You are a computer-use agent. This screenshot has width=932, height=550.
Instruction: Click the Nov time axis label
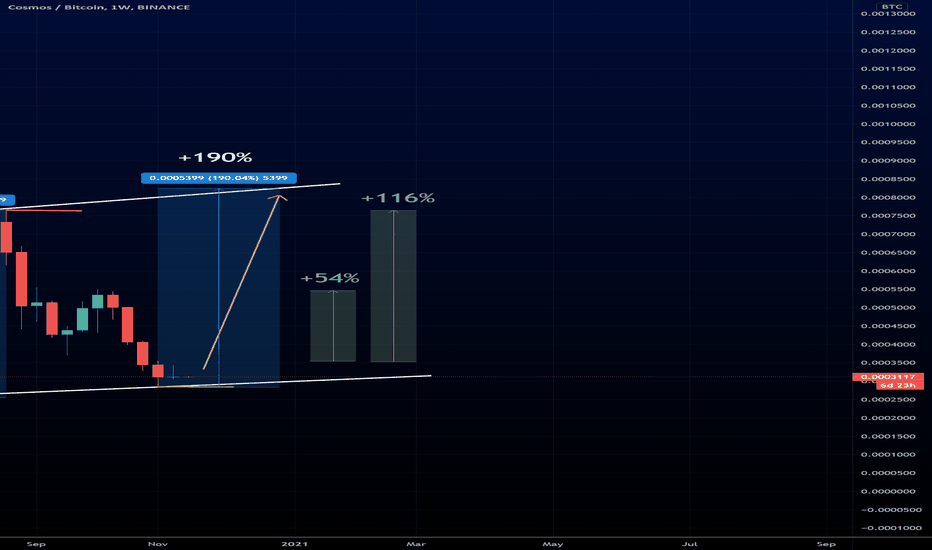158,544
